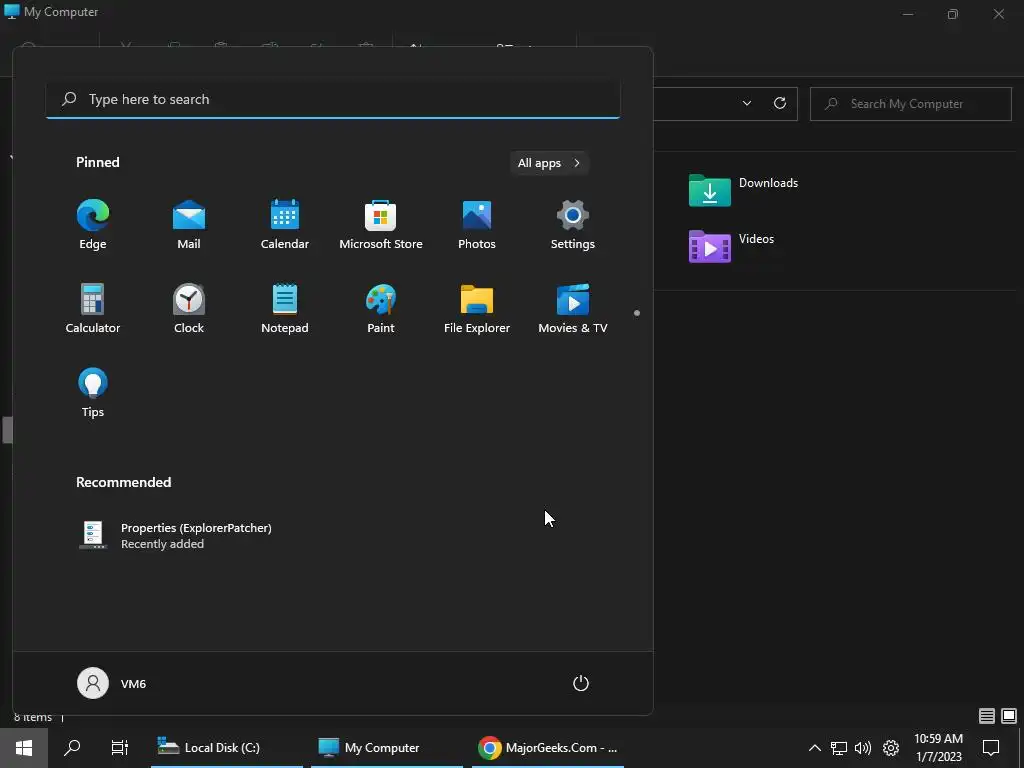This screenshot has width=1024, height=768.
Task: Open the volume control in tray
Action: 863,748
